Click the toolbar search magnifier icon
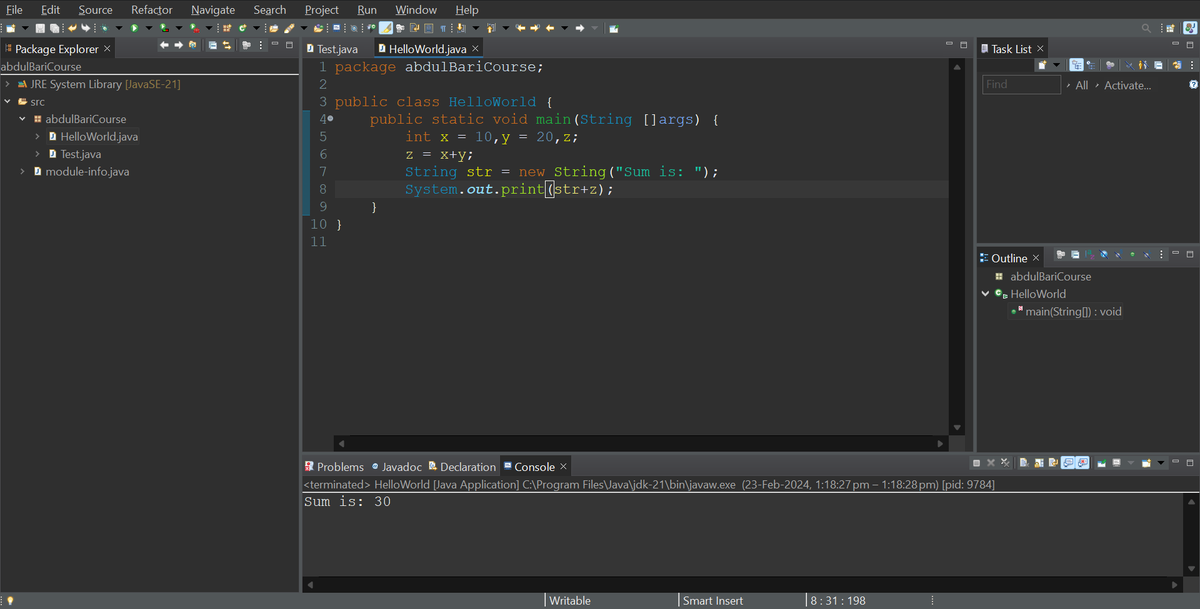 pos(1146,28)
